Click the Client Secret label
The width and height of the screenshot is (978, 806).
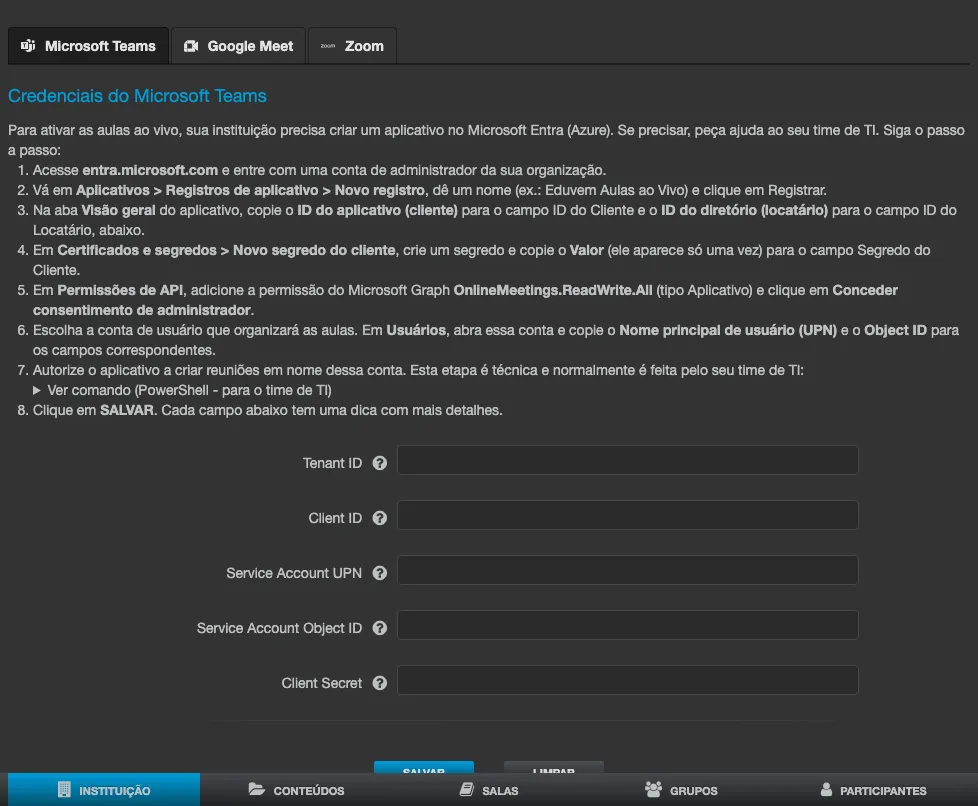click(321, 683)
